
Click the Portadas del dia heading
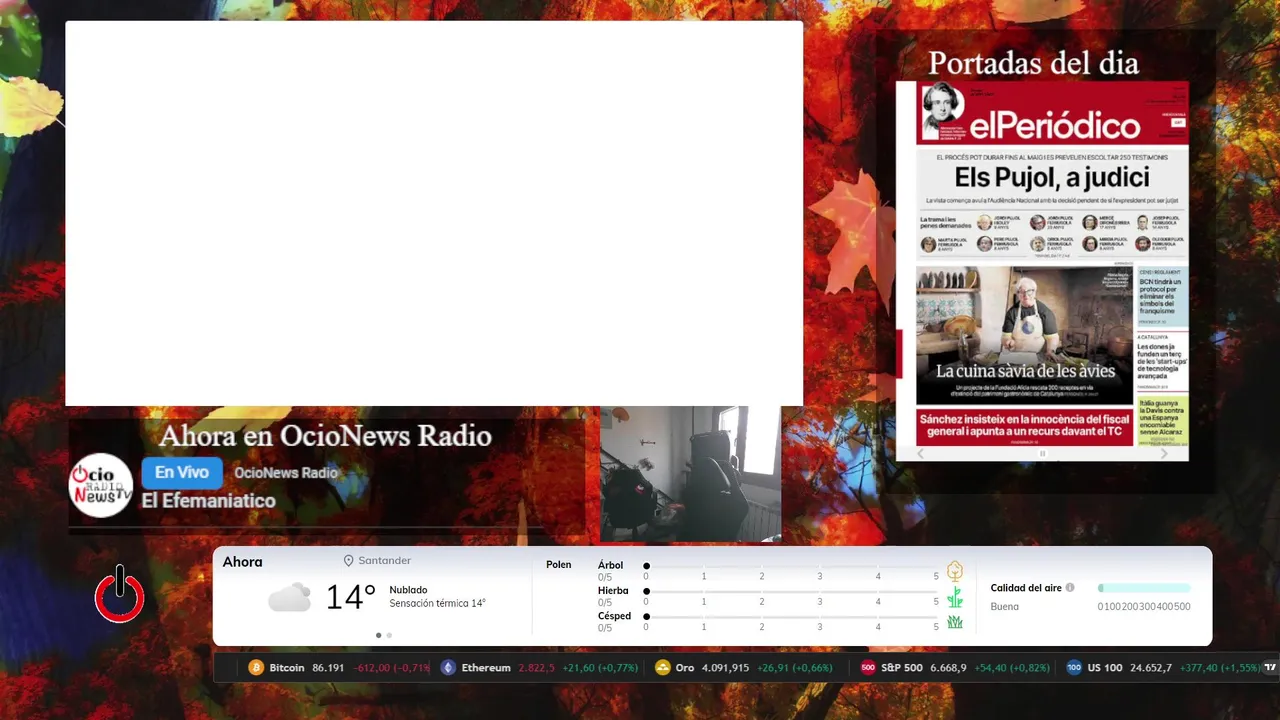tap(1034, 63)
